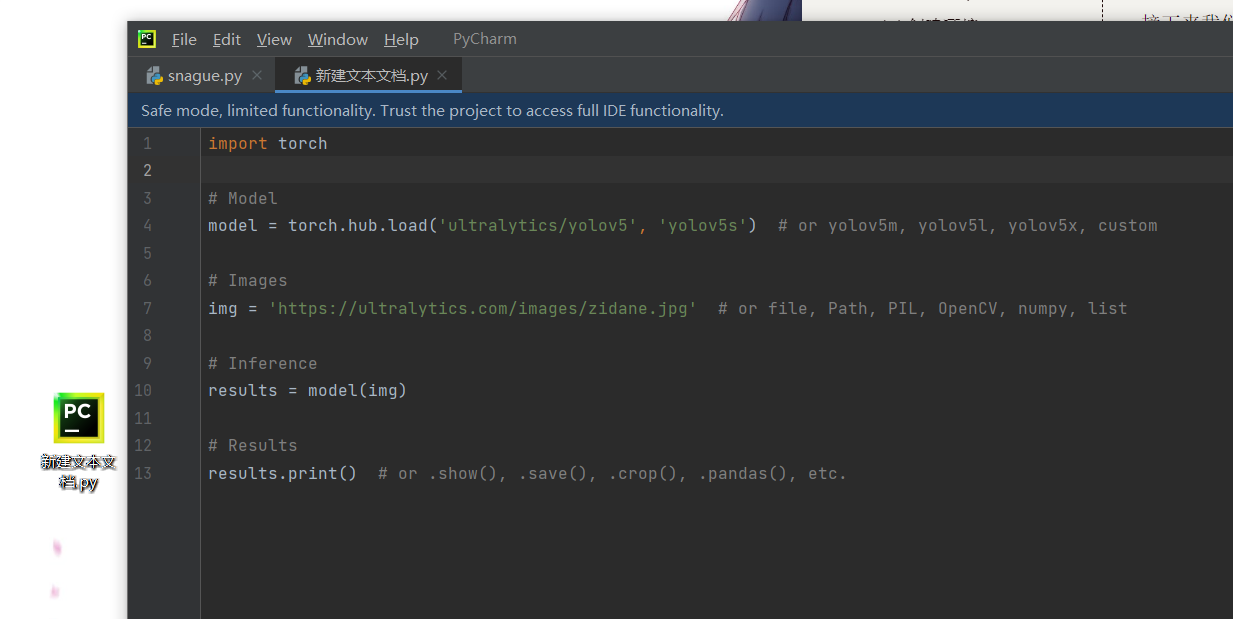The width and height of the screenshot is (1233, 619).
Task: Close the 新建文本文档.py editor tab
Action: (x=442, y=76)
